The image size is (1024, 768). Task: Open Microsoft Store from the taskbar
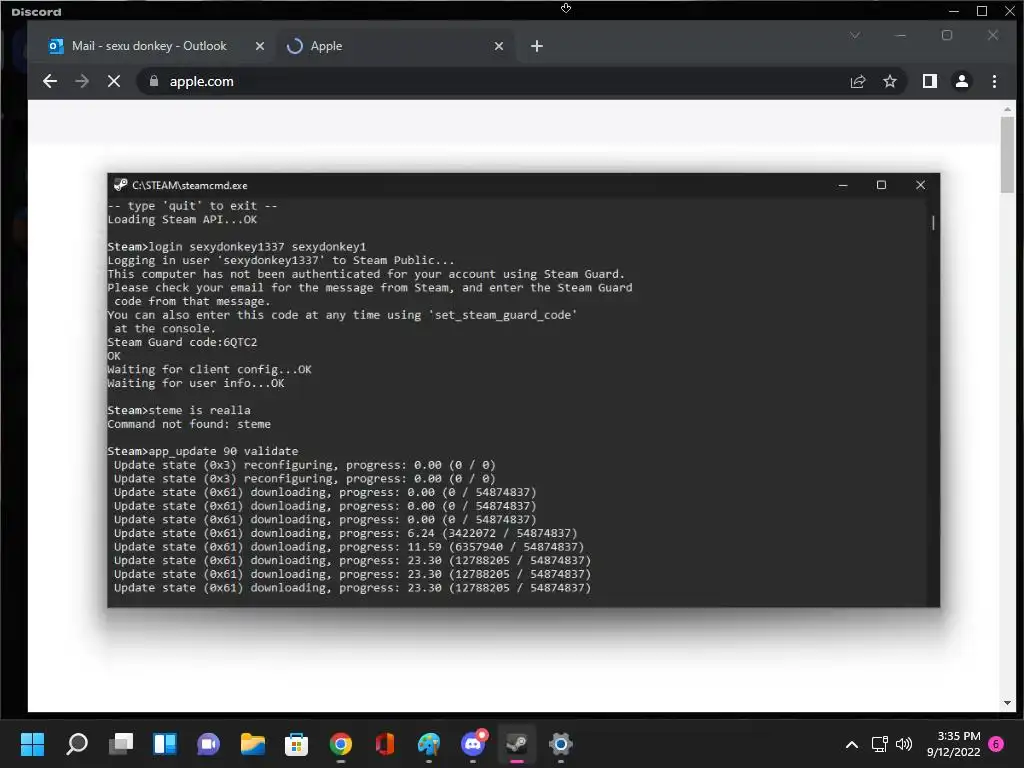296,744
